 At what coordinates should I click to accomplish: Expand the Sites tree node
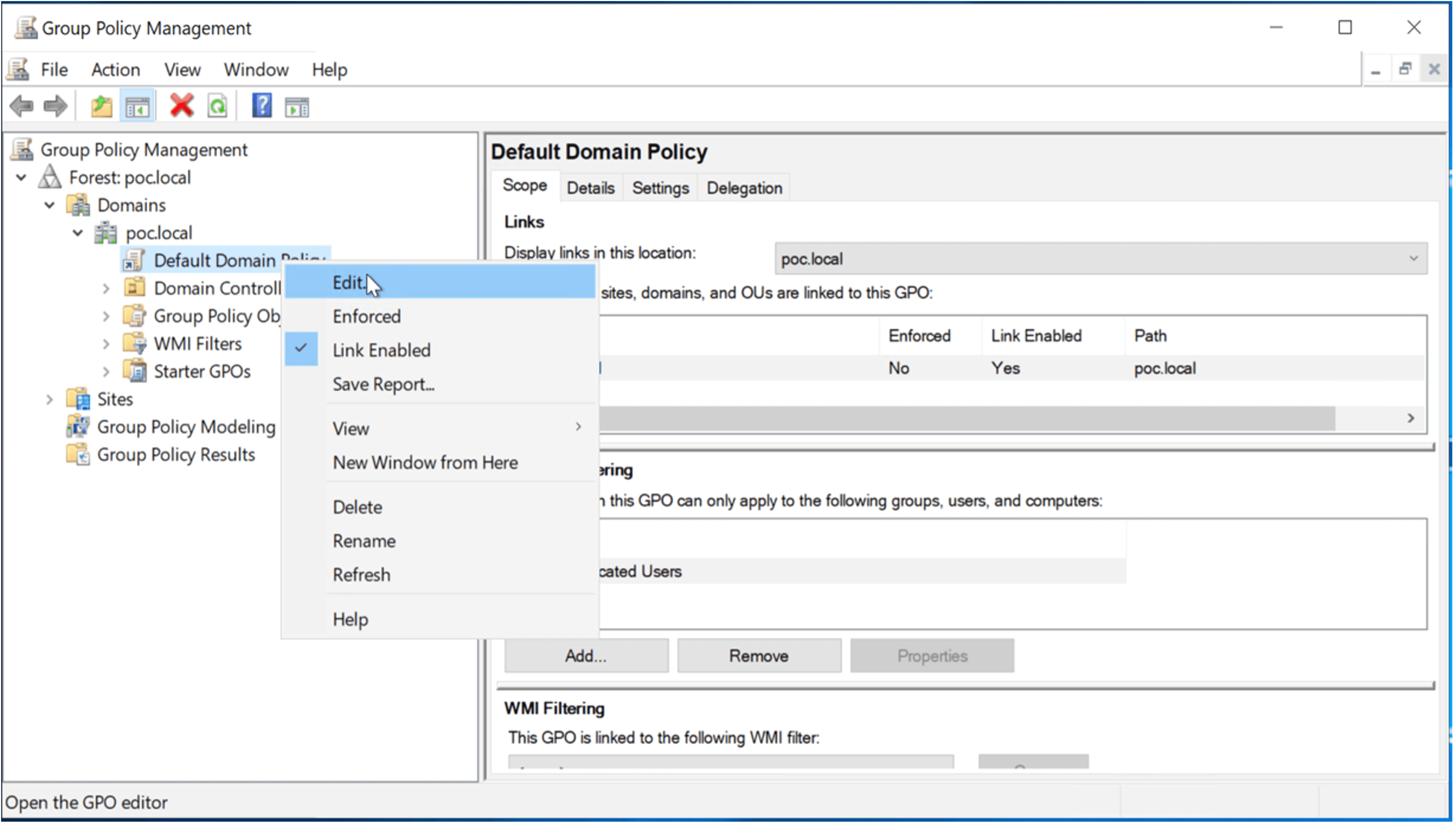click(x=50, y=399)
